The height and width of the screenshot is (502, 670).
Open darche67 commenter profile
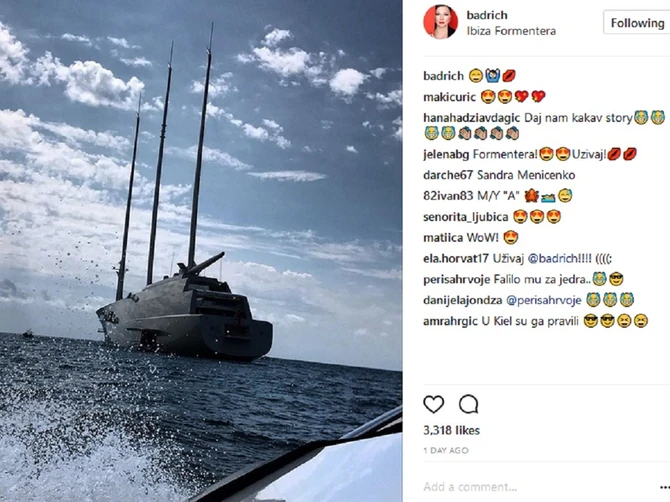pos(448,175)
